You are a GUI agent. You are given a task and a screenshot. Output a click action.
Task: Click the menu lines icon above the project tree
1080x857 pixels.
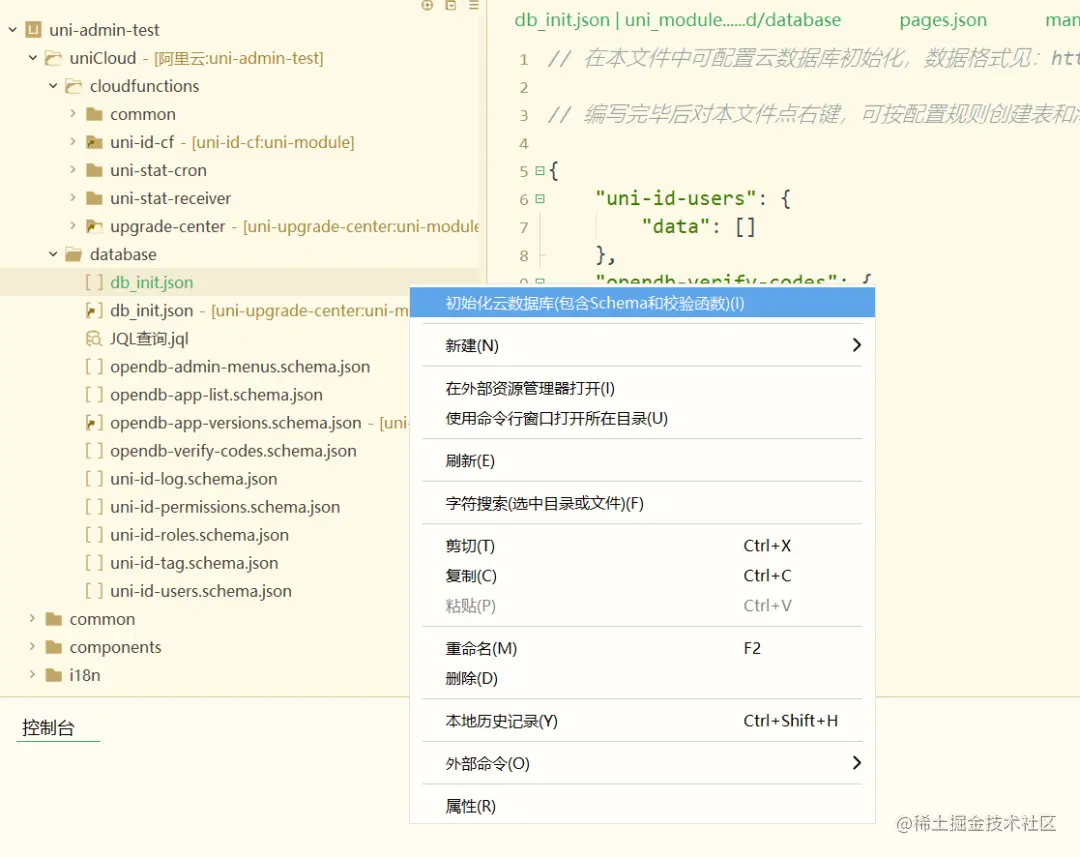coord(474,5)
